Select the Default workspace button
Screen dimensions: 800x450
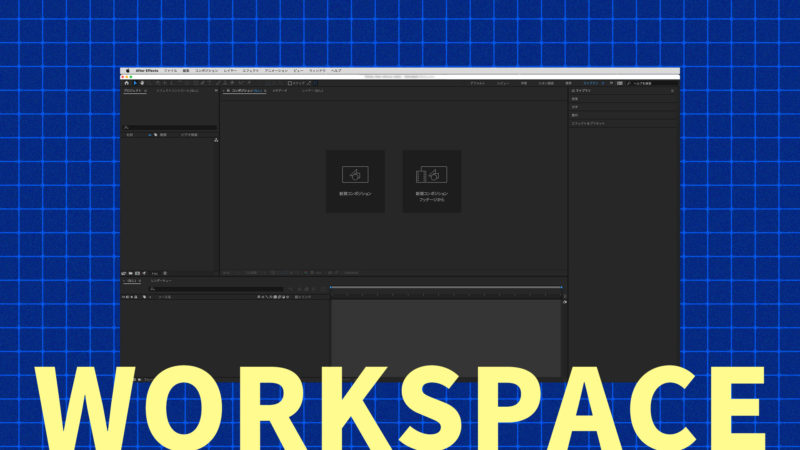pos(478,82)
